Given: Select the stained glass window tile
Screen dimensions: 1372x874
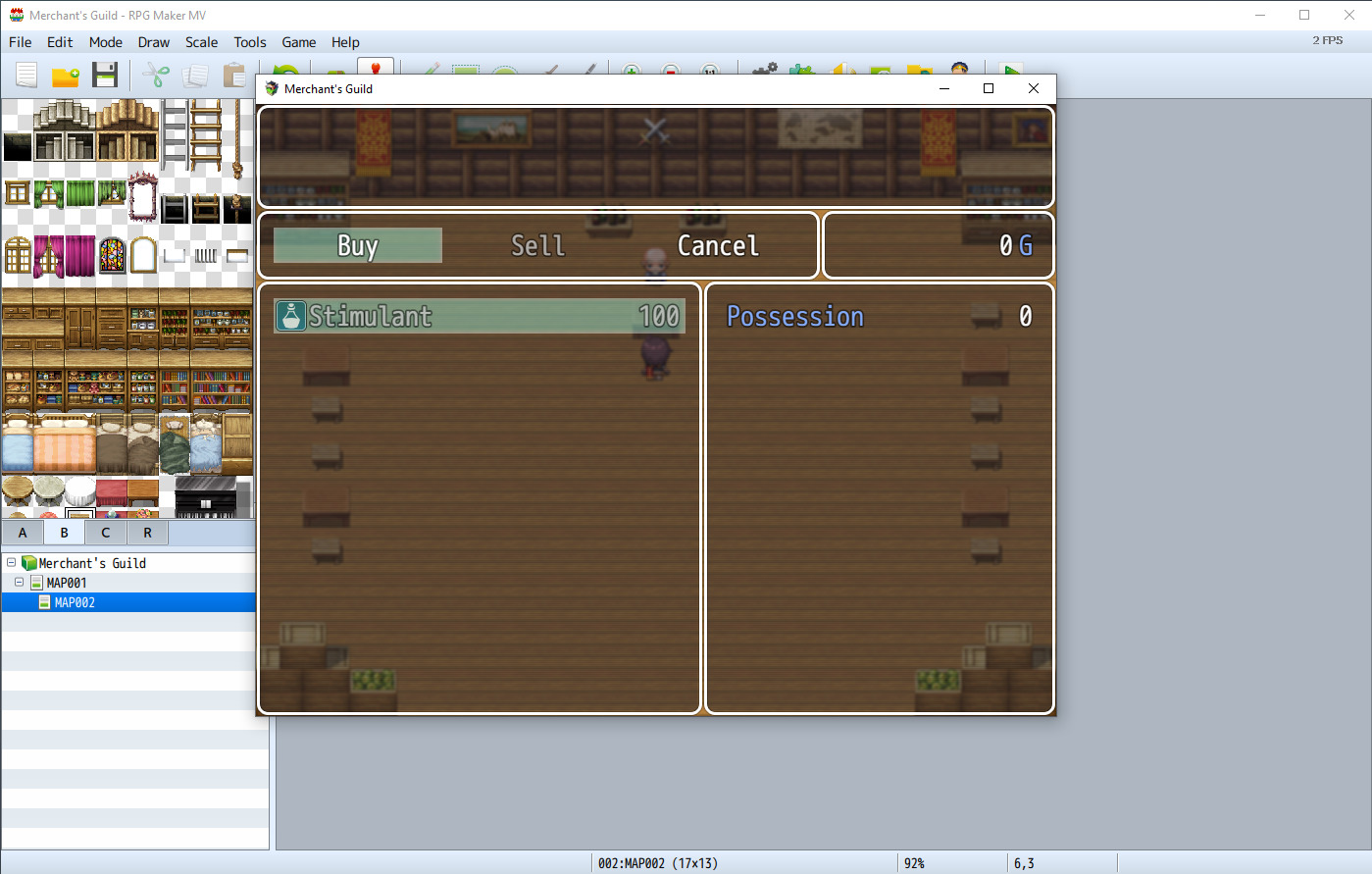Looking at the screenshot, I should (x=112, y=255).
